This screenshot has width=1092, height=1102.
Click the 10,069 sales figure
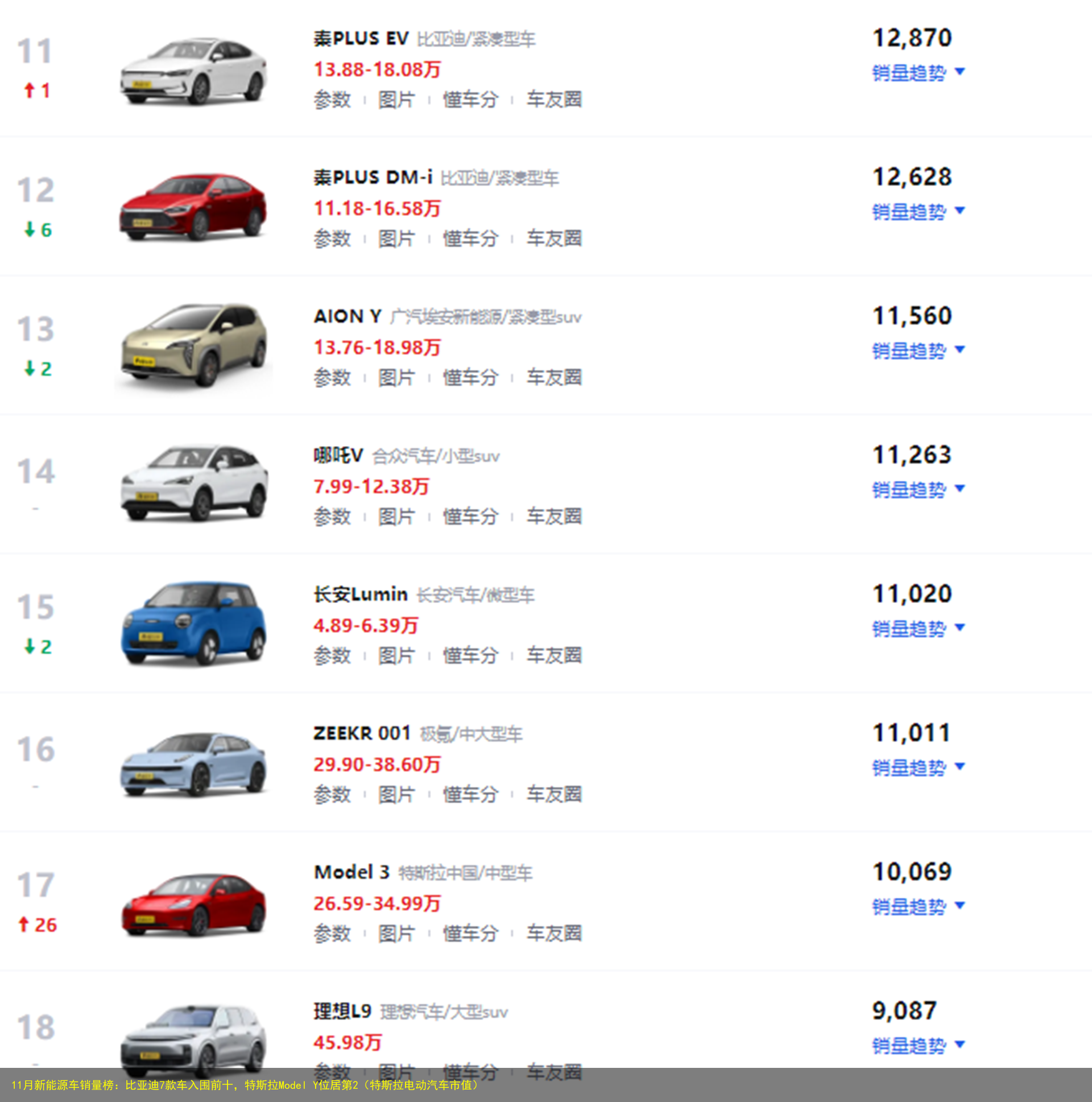[x=912, y=872]
